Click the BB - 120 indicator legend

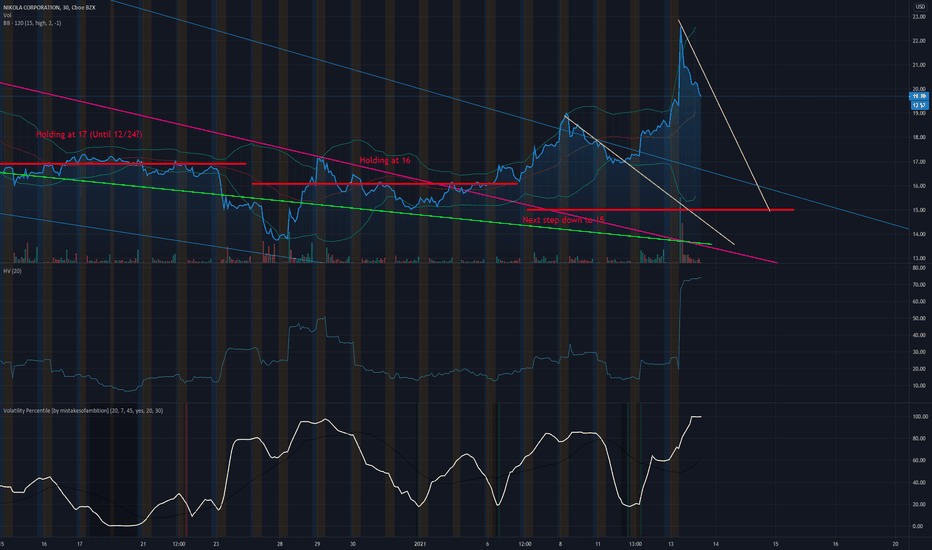pyautogui.click(x=32, y=23)
